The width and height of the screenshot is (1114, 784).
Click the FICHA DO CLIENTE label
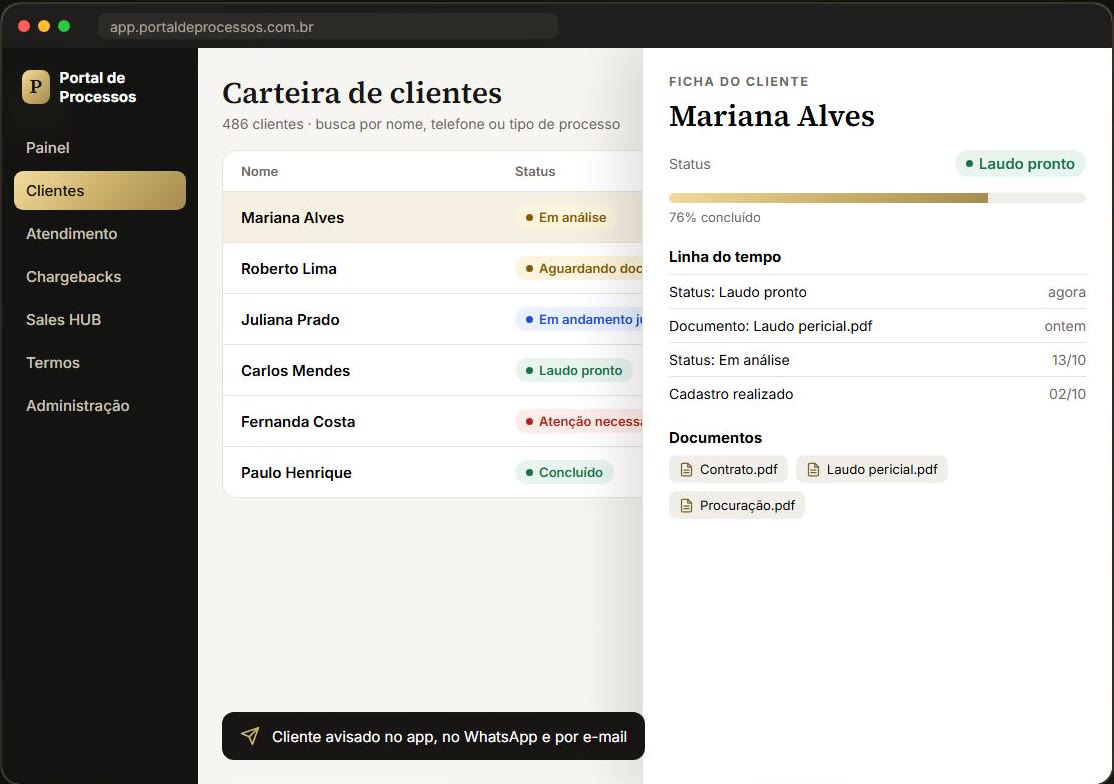(x=739, y=82)
